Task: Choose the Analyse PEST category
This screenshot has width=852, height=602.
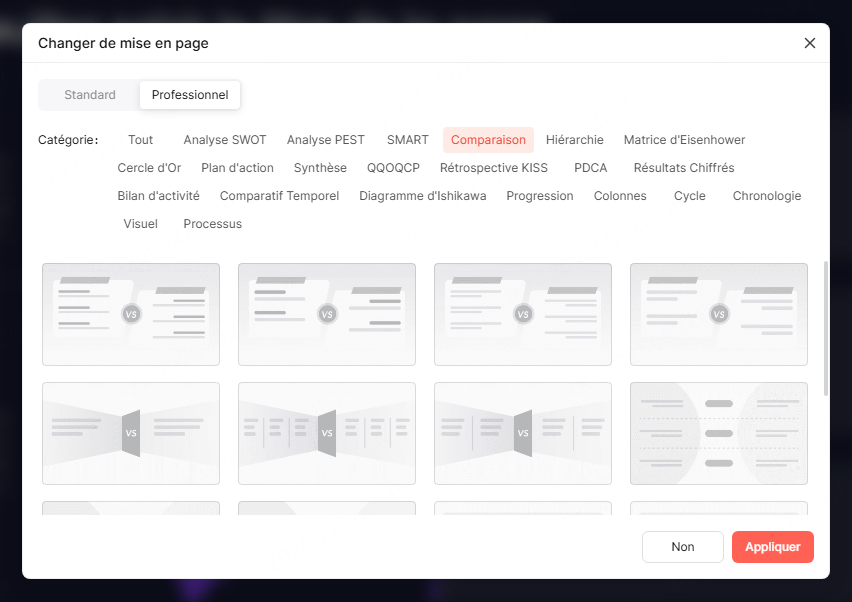Action: pos(325,140)
